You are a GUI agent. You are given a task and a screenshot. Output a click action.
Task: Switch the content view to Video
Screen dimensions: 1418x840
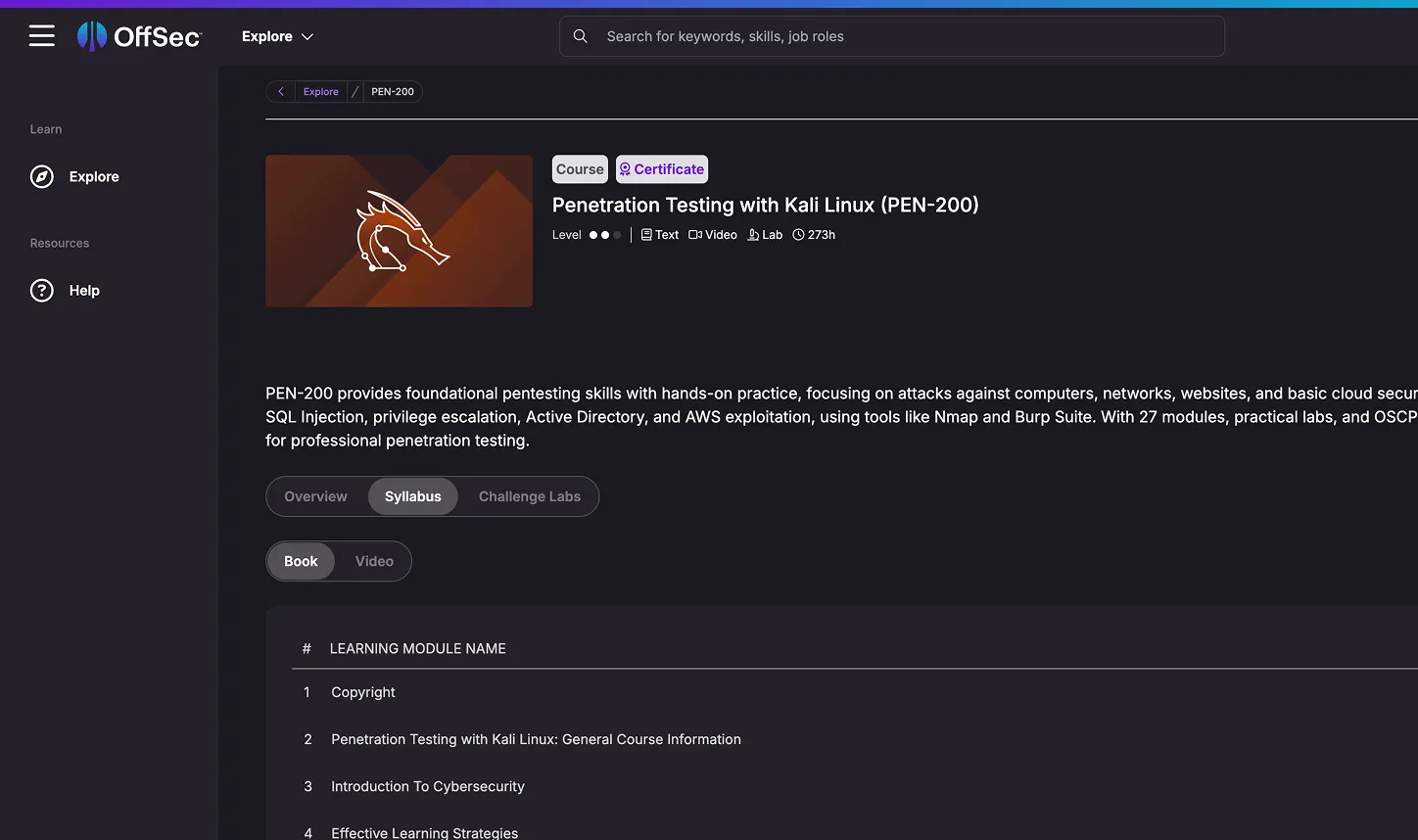coord(374,561)
